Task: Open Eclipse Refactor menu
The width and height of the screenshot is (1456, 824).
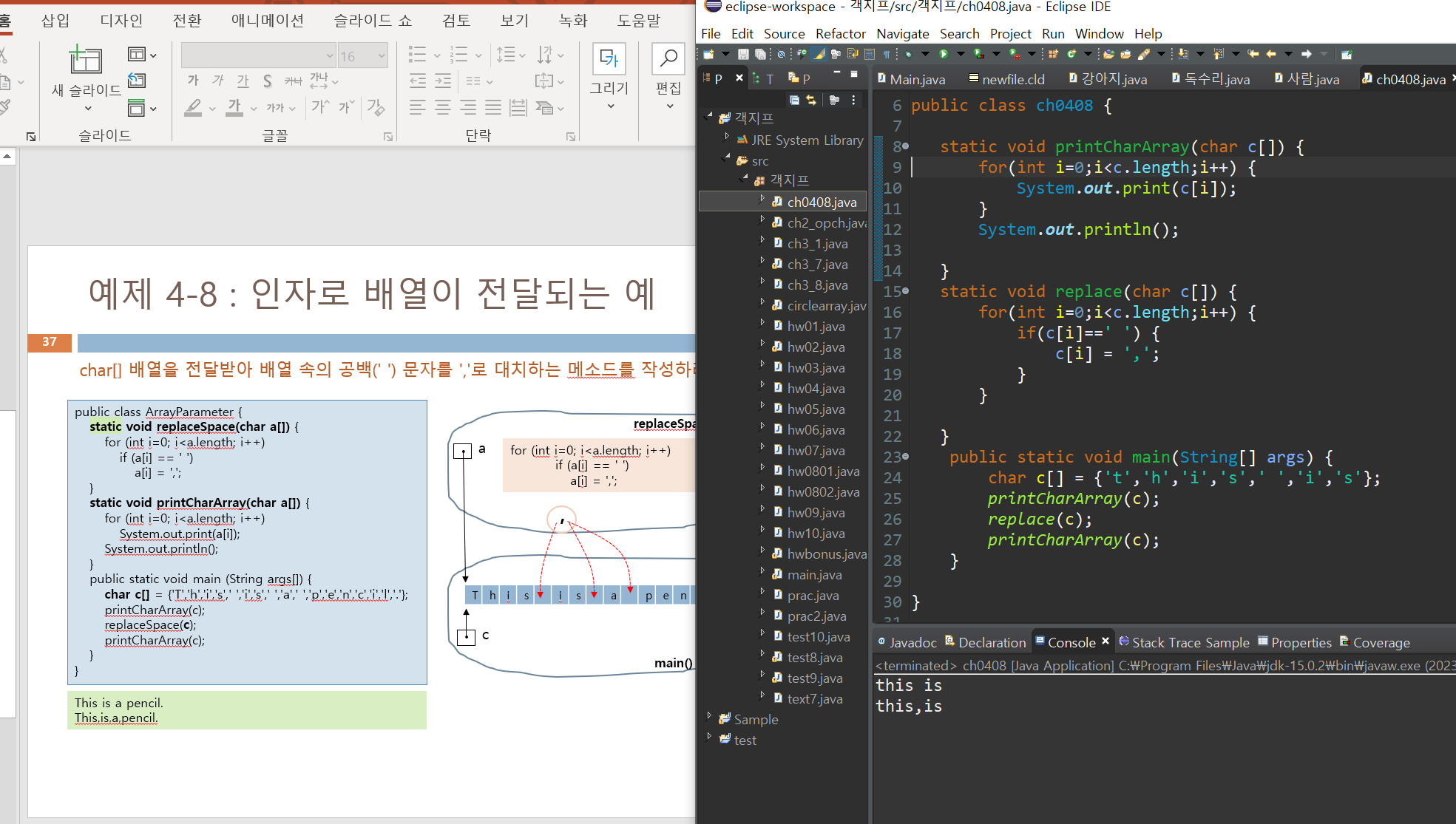Action: (x=840, y=33)
